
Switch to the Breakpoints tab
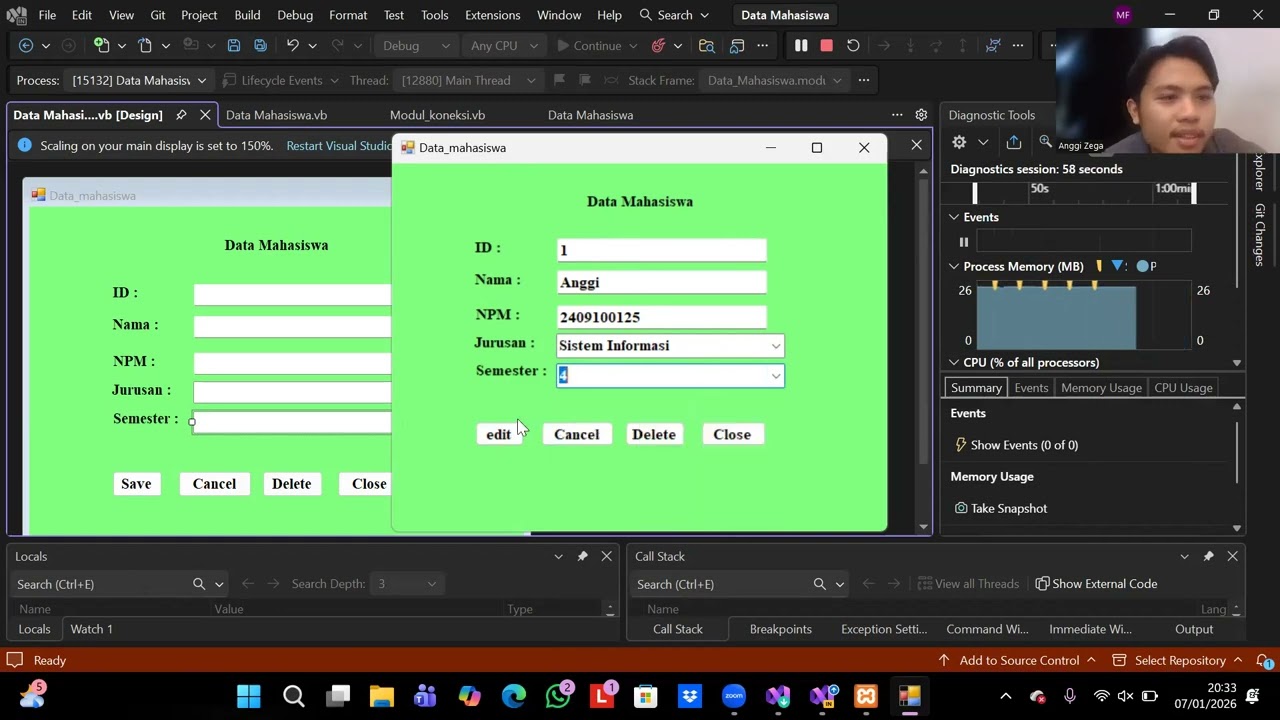click(780, 629)
